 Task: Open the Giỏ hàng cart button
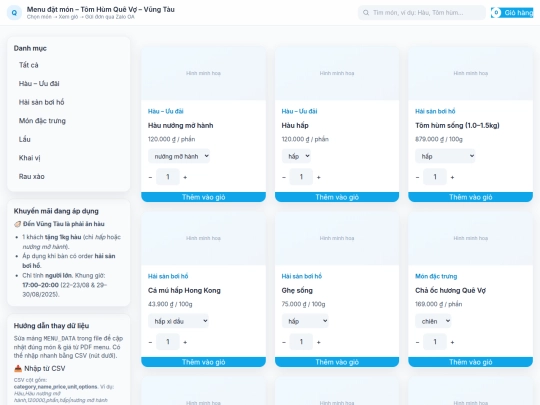tap(512, 13)
